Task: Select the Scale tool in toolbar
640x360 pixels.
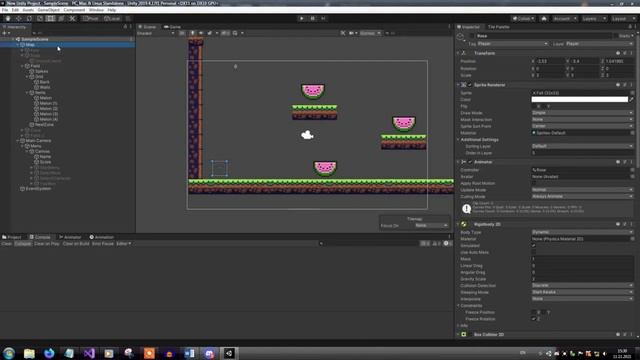Action: coord(40,18)
